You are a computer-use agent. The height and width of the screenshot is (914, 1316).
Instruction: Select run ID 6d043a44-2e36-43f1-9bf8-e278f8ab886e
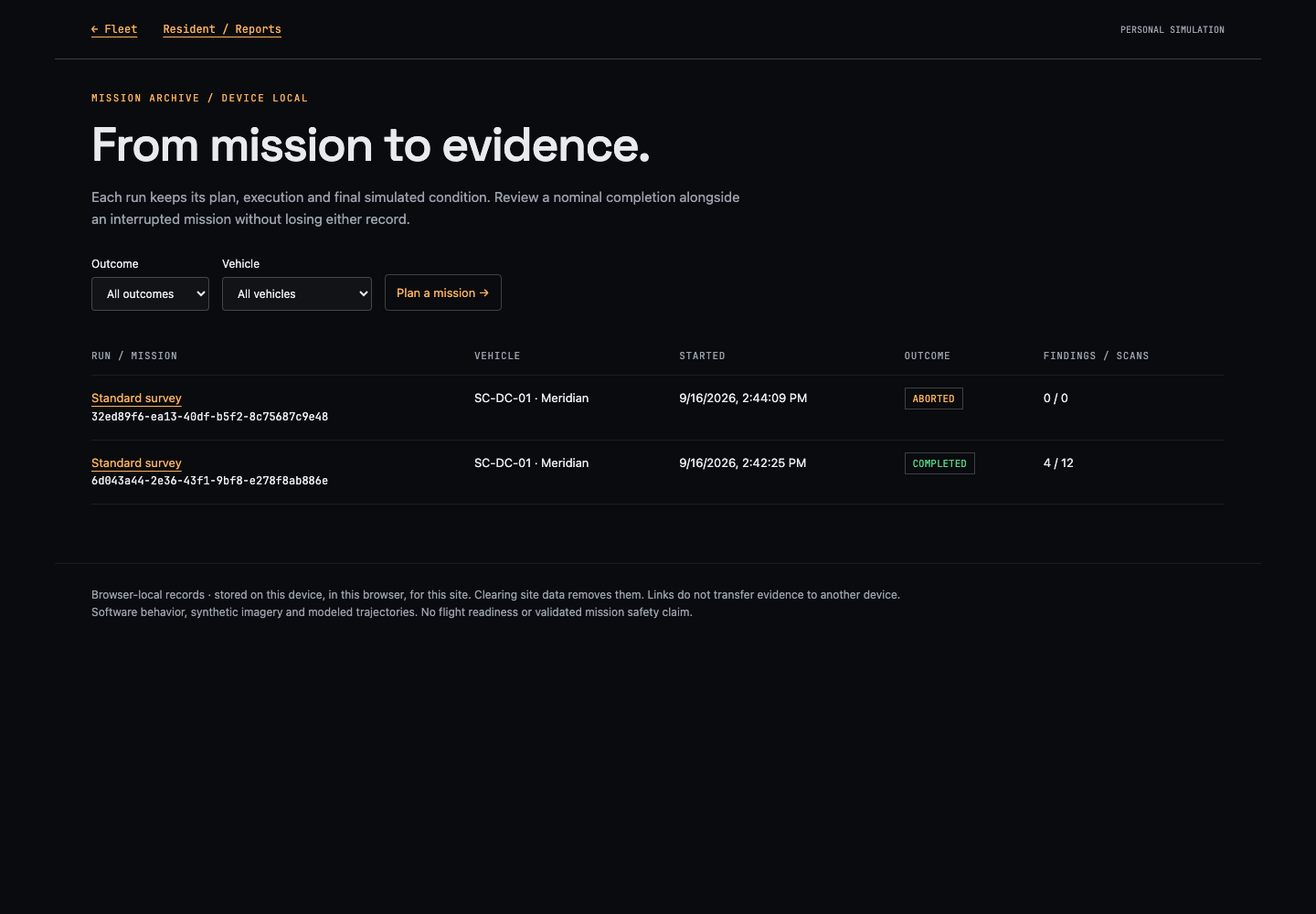click(x=209, y=481)
